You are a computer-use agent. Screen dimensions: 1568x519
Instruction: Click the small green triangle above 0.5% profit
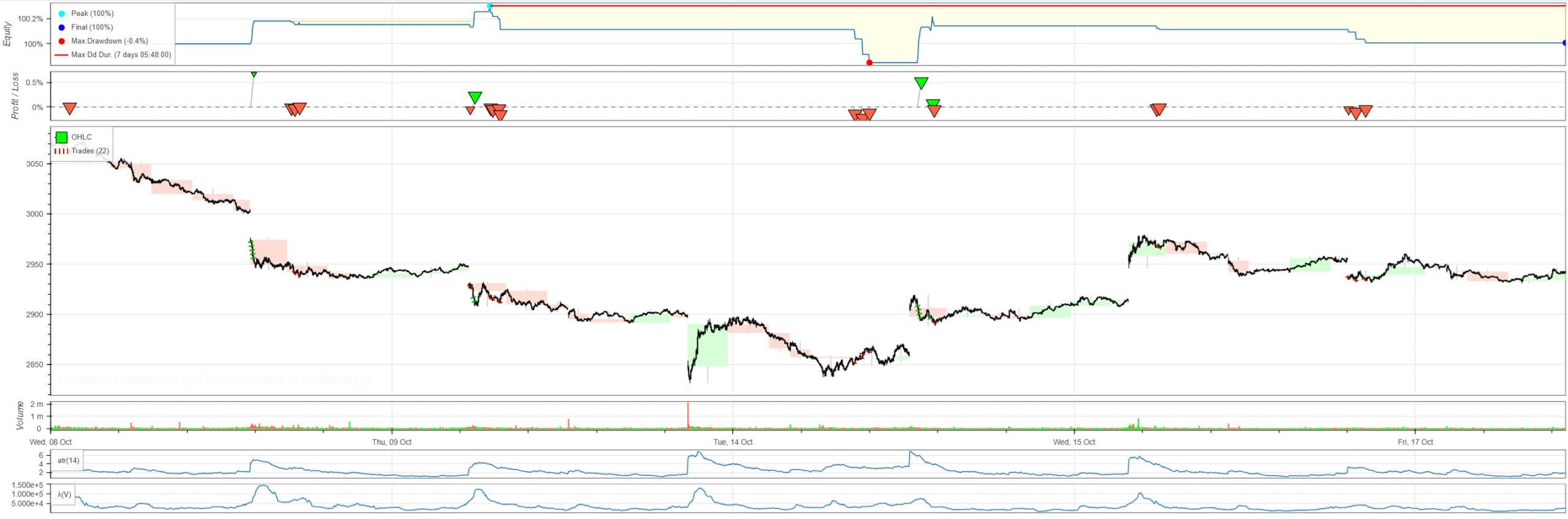(254, 74)
